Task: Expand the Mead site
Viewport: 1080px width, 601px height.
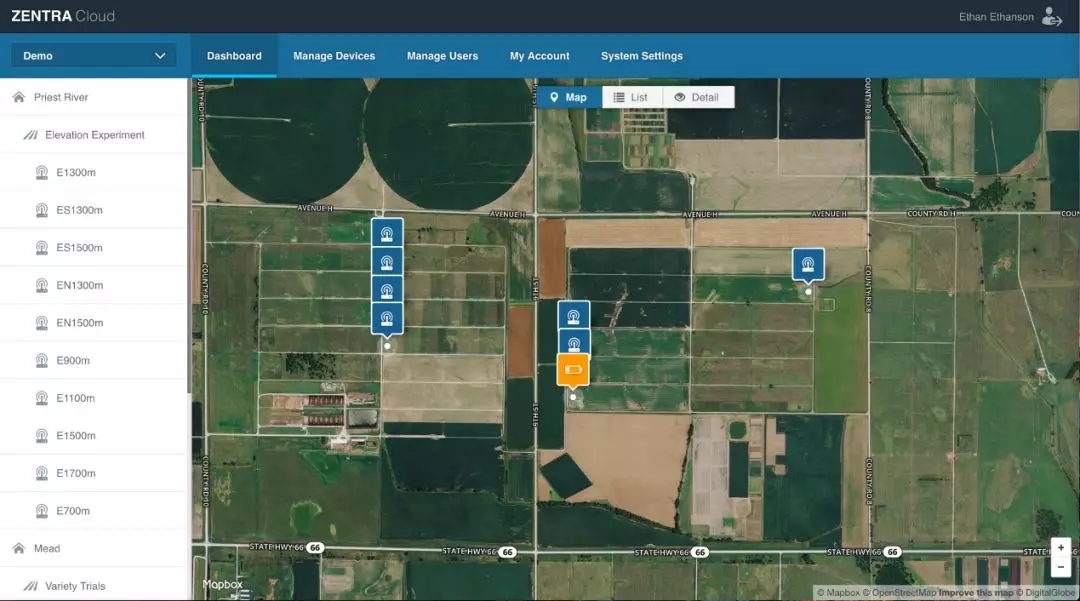Action: [x=46, y=548]
